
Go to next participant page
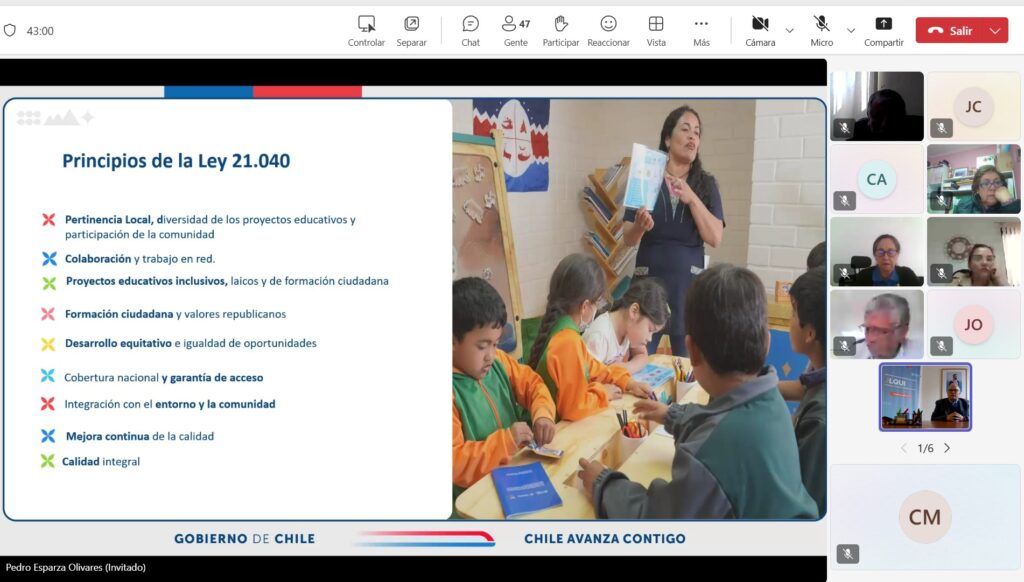(947, 448)
